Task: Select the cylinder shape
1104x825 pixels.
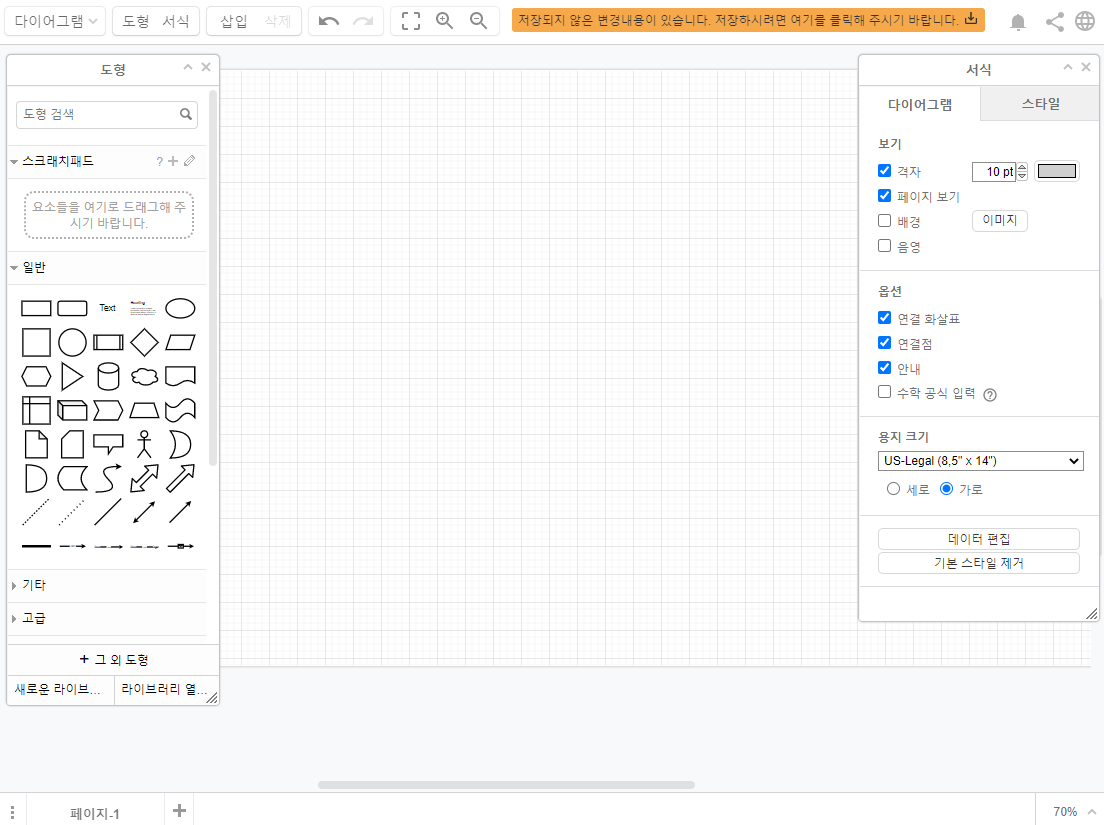Action: click(x=108, y=377)
